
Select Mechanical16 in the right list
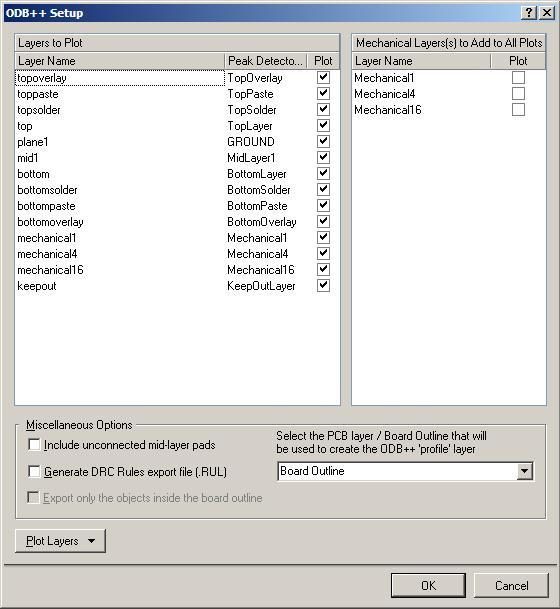[388, 110]
